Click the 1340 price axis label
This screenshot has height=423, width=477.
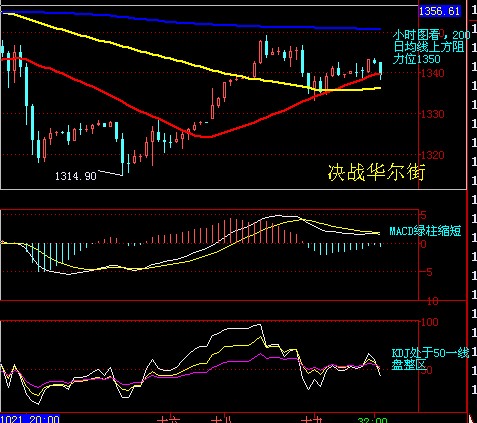433,73
